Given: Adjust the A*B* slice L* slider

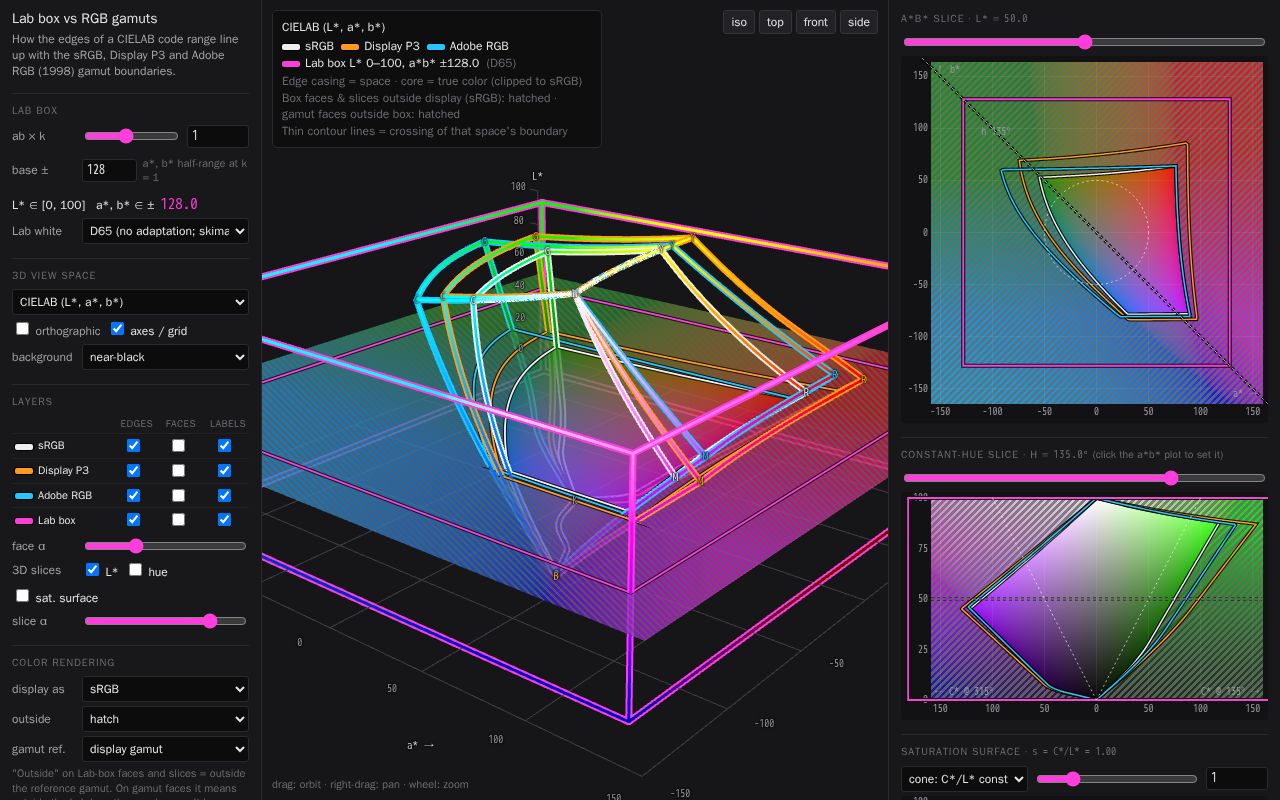Looking at the screenshot, I should point(1084,42).
